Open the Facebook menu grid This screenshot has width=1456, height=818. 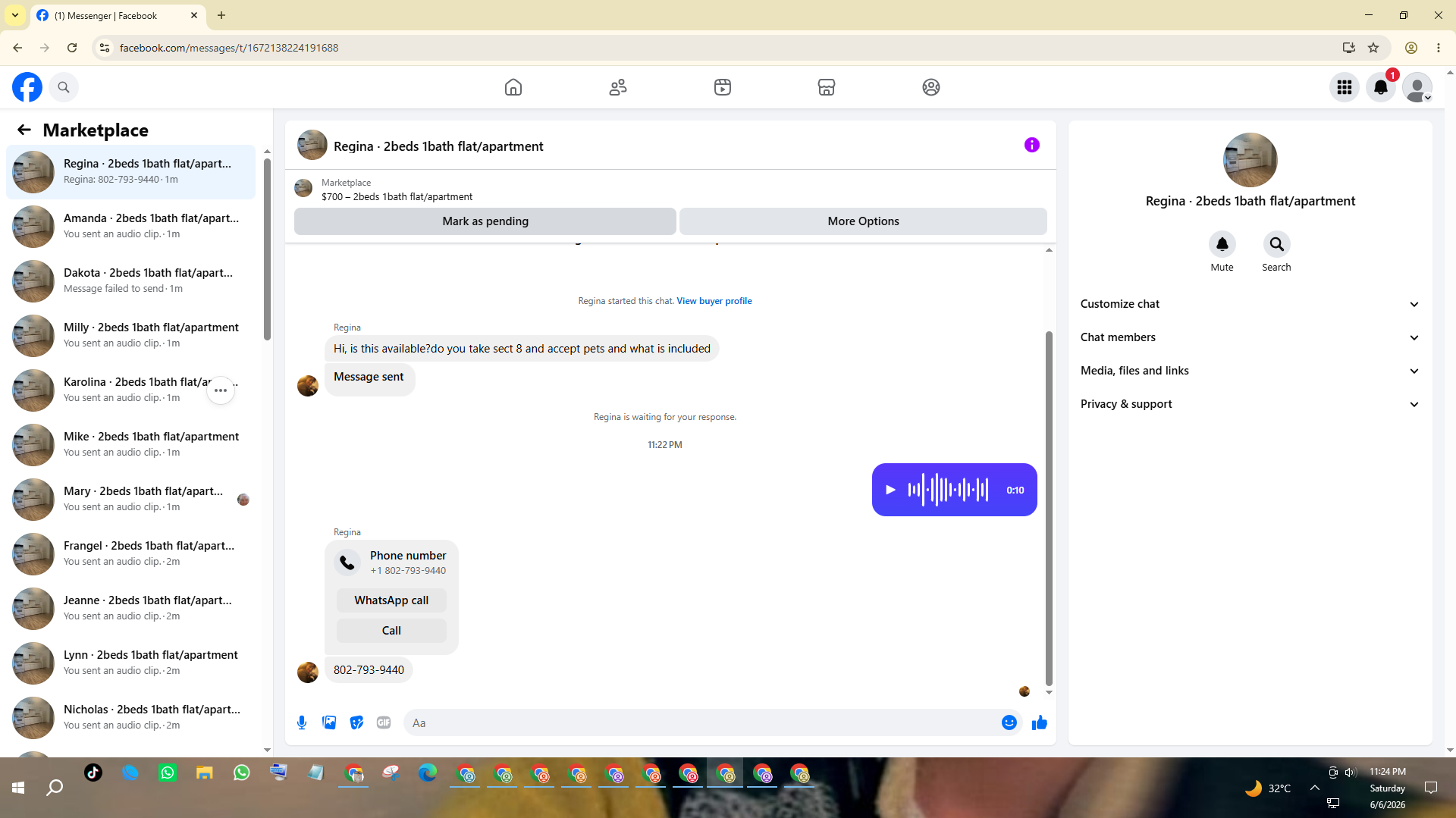1345,87
